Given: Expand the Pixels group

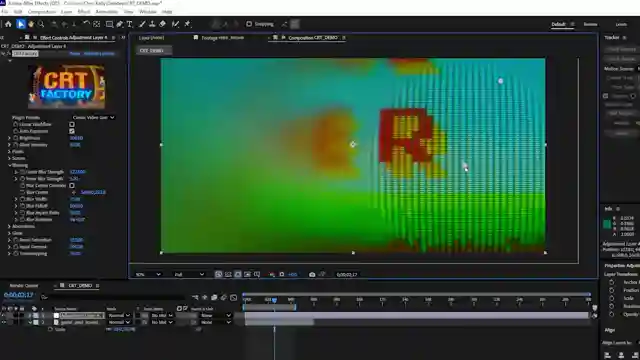Looking at the screenshot, I should click(9, 151).
